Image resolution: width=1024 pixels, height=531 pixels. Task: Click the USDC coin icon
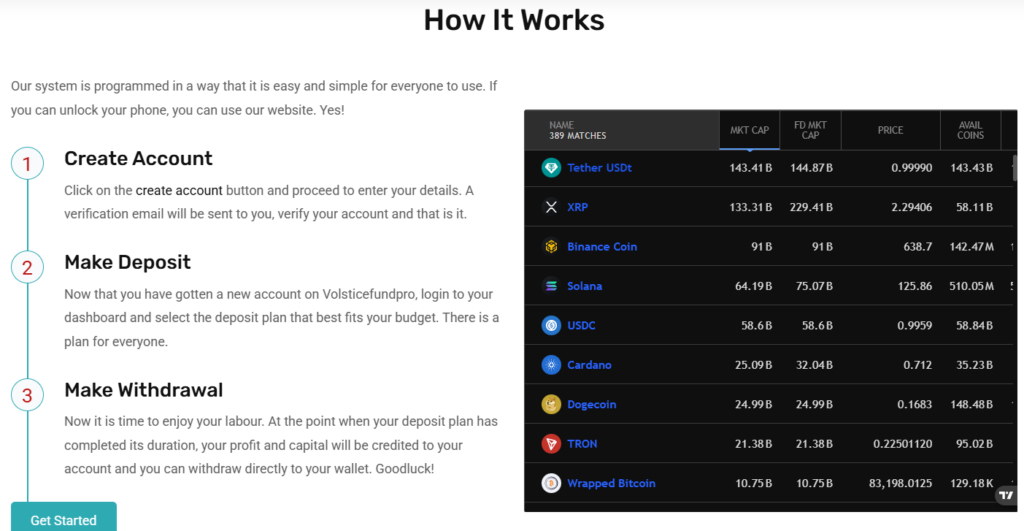(x=551, y=325)
